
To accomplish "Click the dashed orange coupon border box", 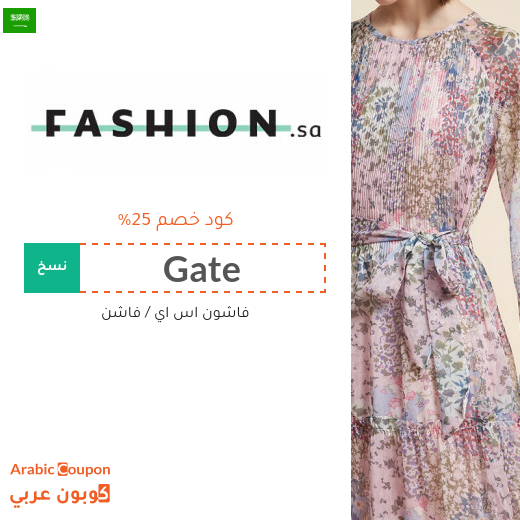I will coord(203,268).
